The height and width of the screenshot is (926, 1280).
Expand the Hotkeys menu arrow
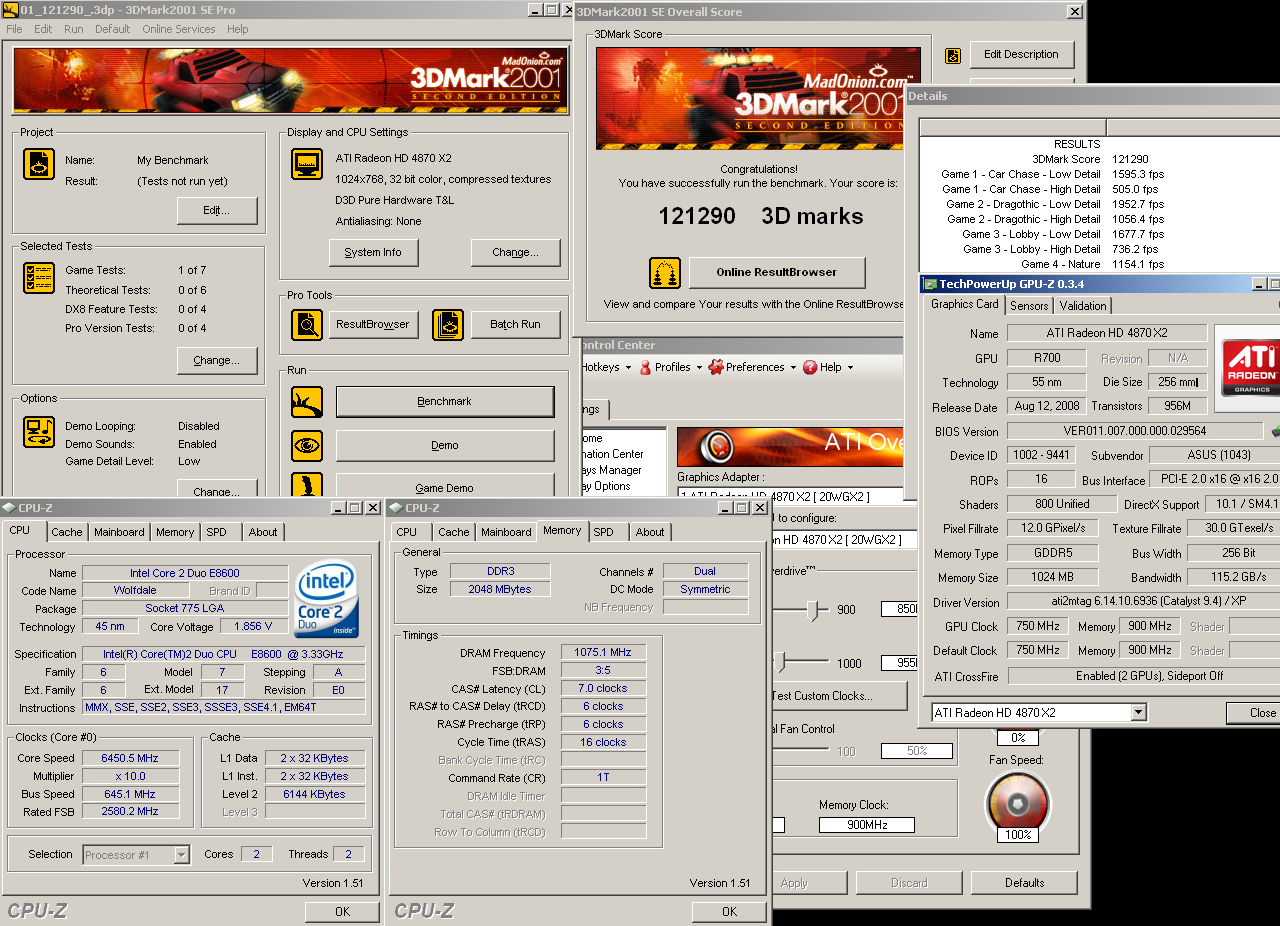click(628, 367)
